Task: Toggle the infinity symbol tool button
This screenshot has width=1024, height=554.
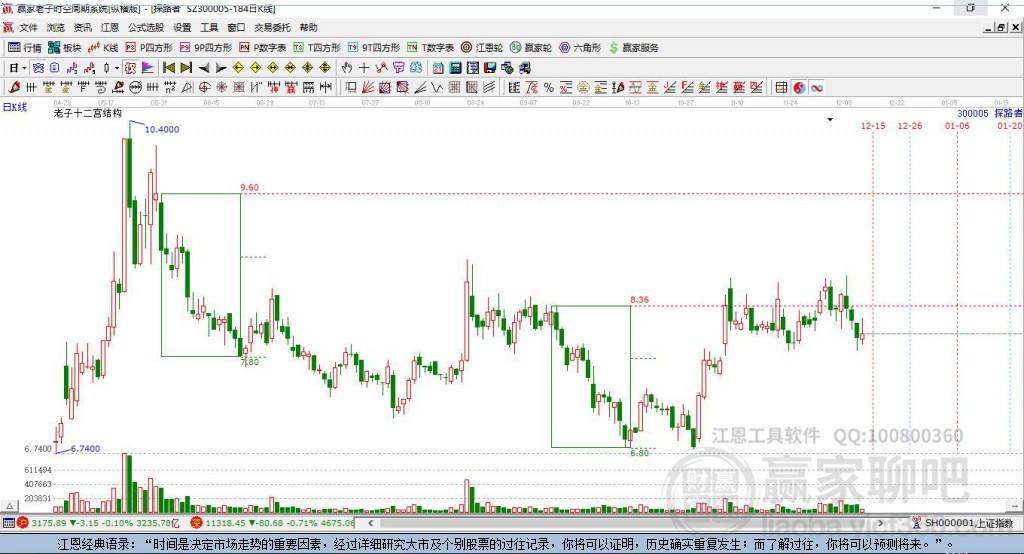Action: (x=816, y=88)
